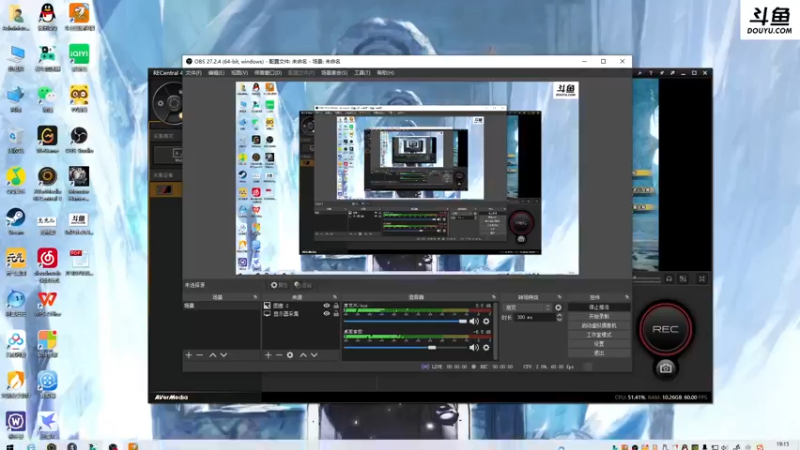The width and height of the screenshot is (800, 450).
Task: Click the RECentral help question mark icon
Action: click(651, 73)
